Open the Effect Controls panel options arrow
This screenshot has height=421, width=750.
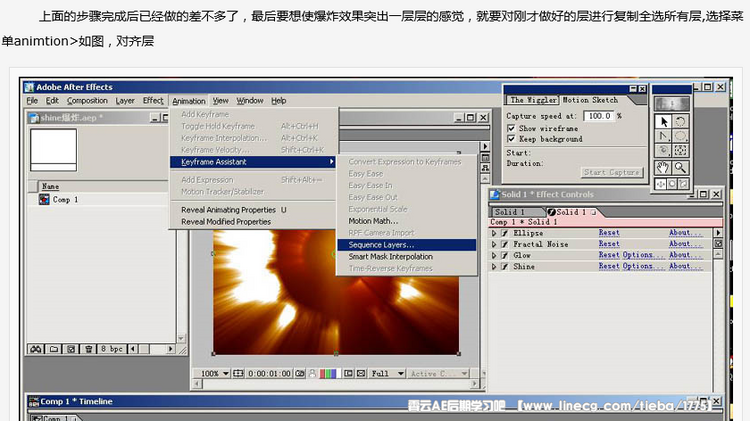click(x=717, y=233)
